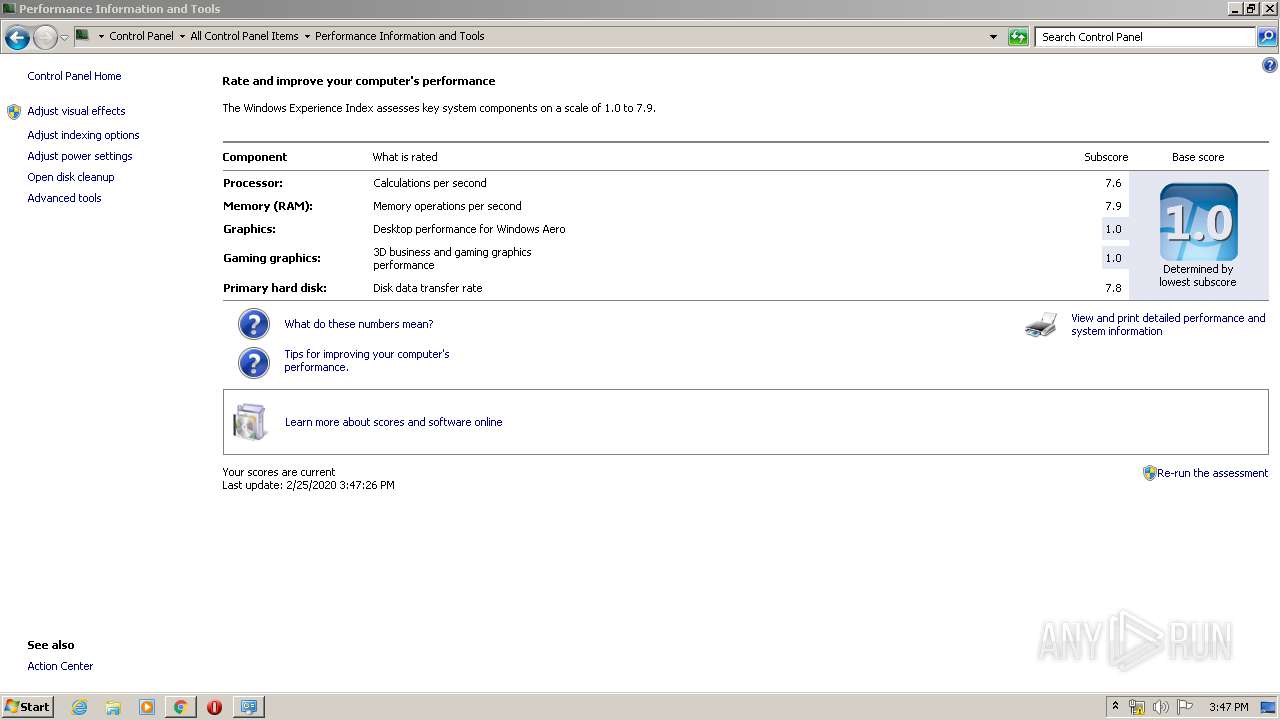Screen dimensions: 1280x720
Task: Click the 1.0 base score badge
Action: click(1198, 222)
